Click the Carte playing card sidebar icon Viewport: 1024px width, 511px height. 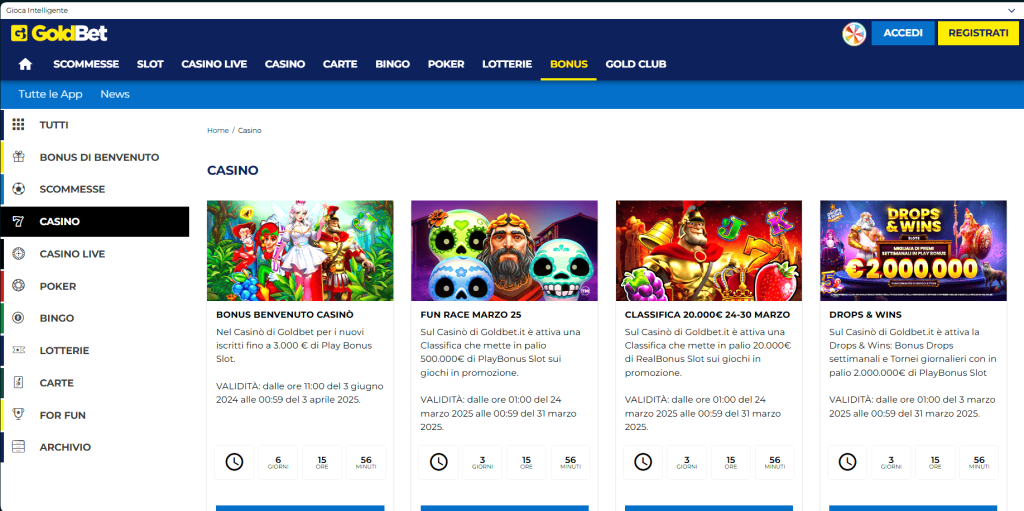tap(18, 383)
